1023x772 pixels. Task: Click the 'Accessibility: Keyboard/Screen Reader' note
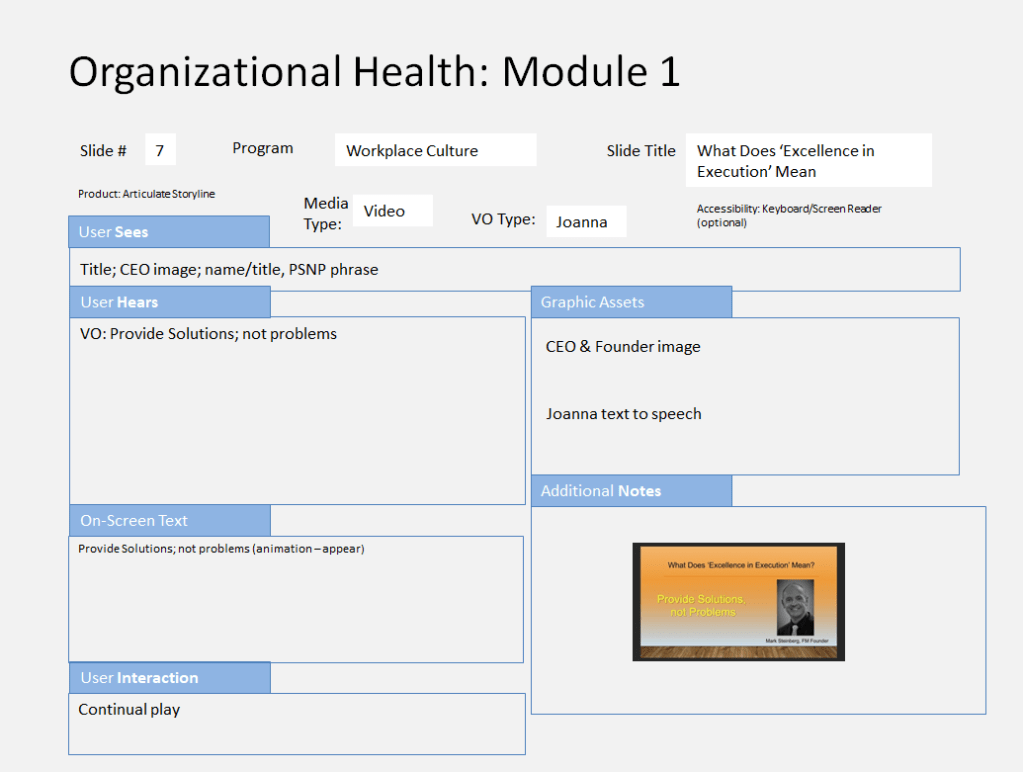[x=789, y=215]
